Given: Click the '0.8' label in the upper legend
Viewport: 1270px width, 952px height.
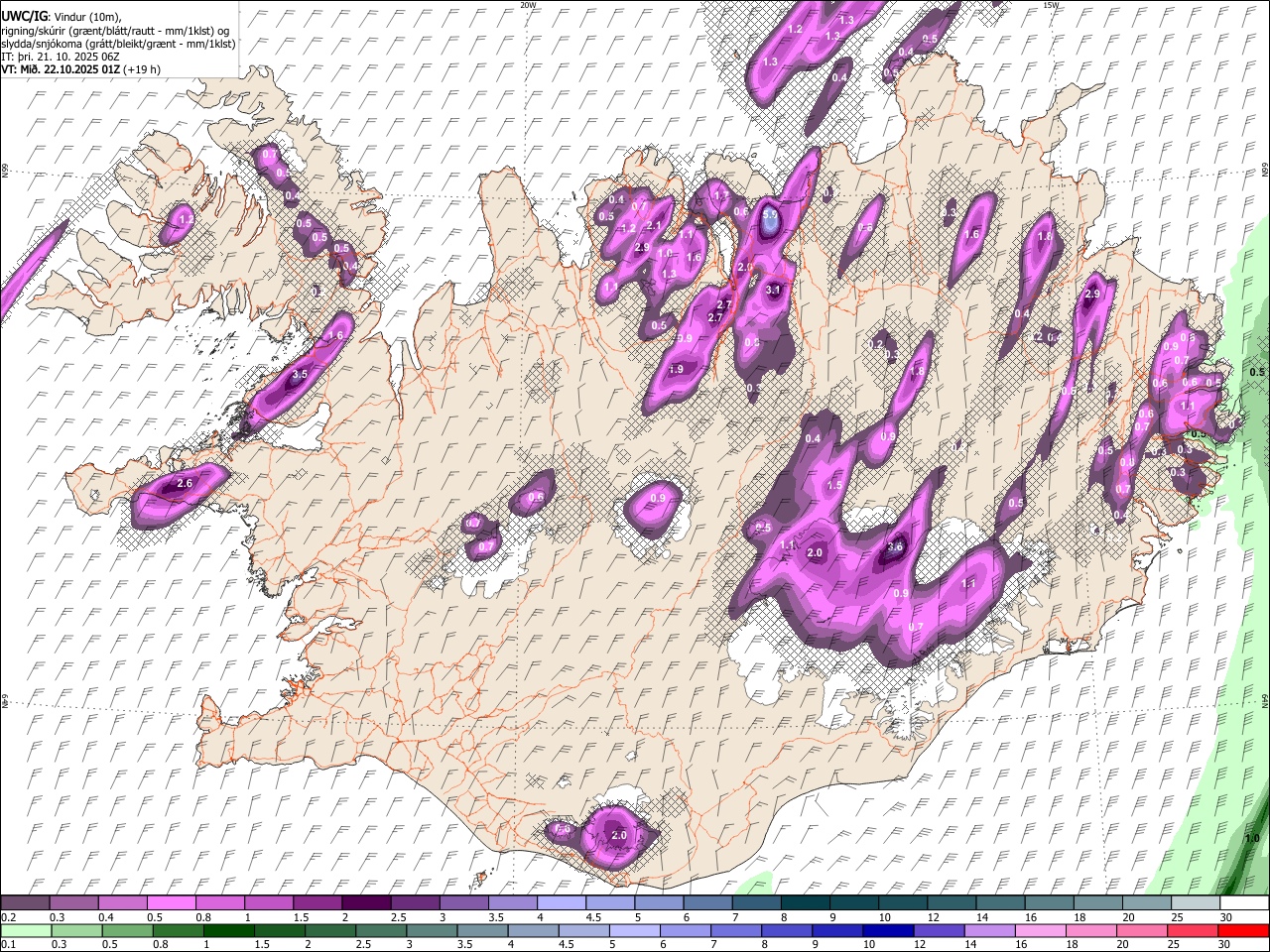Looking at the screenshot, I should point(203,917).
